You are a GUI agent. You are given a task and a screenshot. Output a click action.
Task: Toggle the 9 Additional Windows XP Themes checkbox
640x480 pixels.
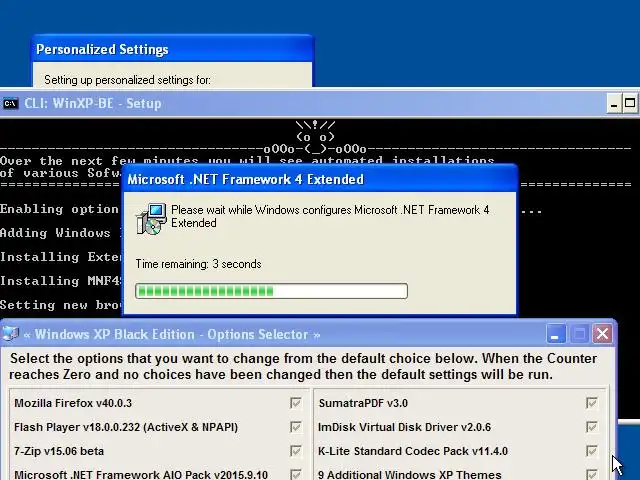(x=591, y=475)
